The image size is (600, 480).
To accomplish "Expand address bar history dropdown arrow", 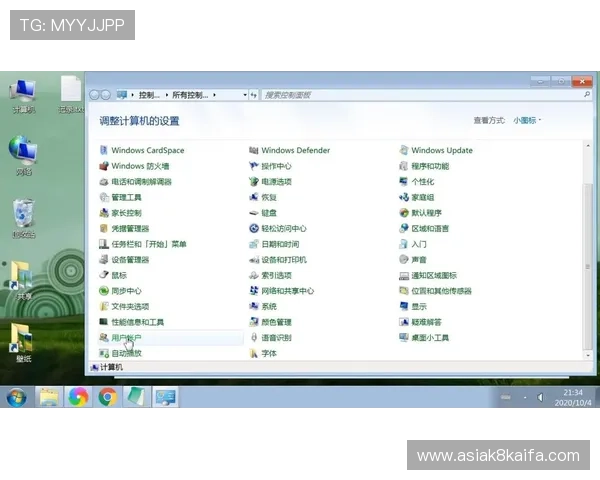I will pyautogui.click(x=245, y=95).
